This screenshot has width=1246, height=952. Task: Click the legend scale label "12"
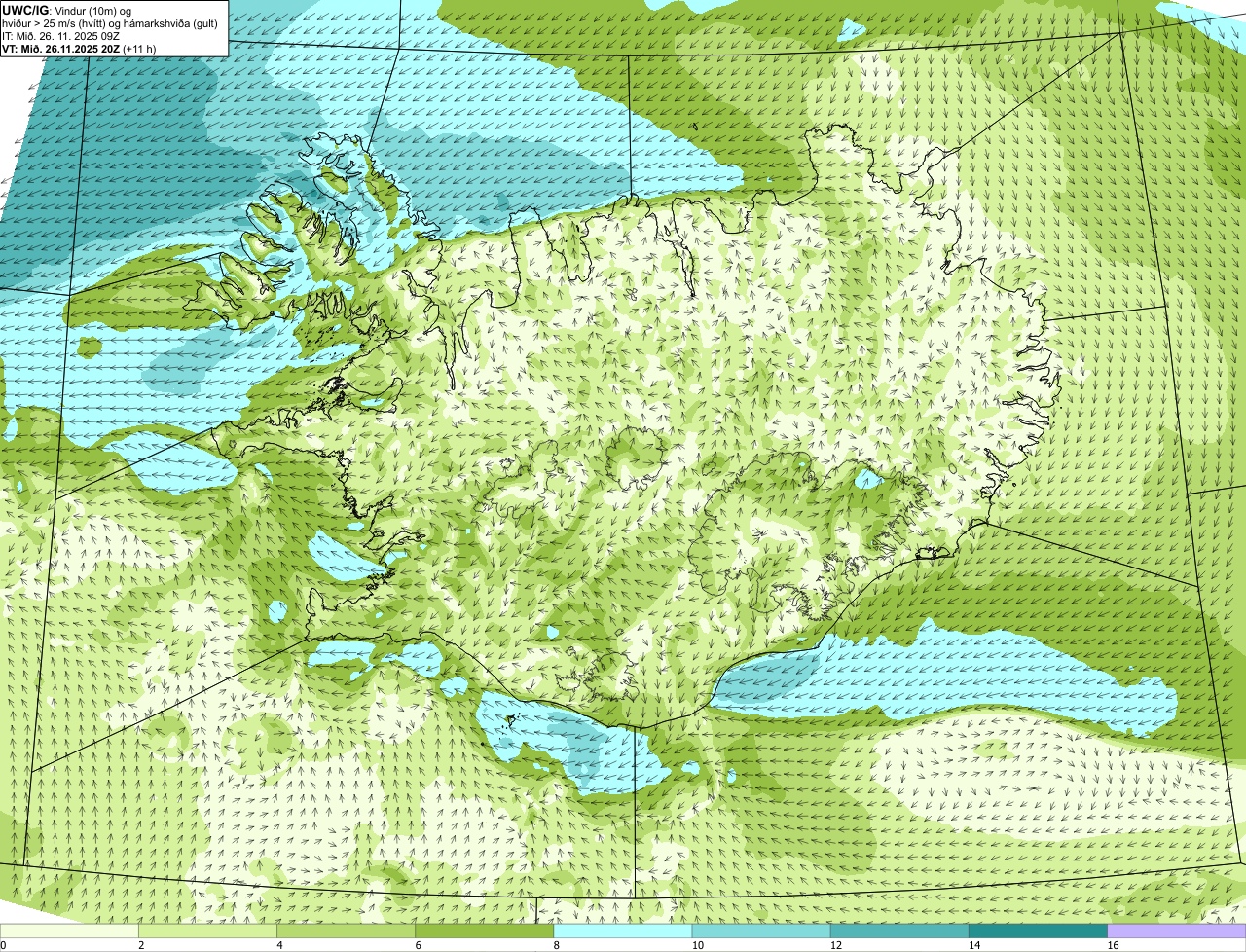click(x=835, y=945)
